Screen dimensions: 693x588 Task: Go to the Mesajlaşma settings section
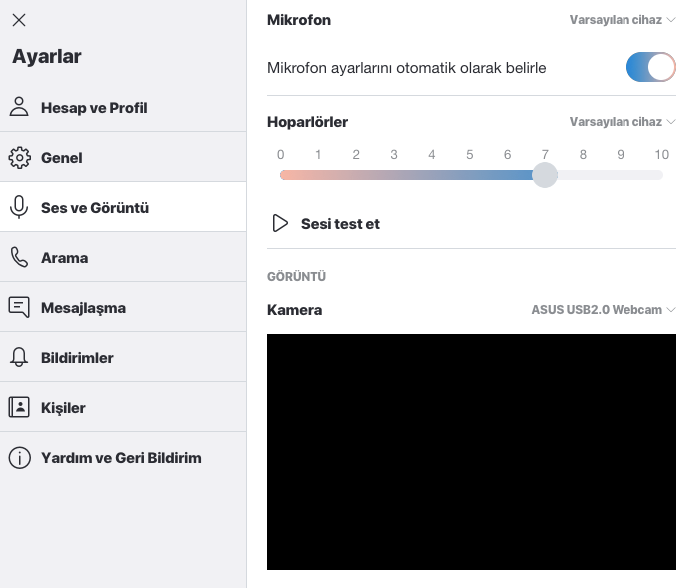pos(83,308)
